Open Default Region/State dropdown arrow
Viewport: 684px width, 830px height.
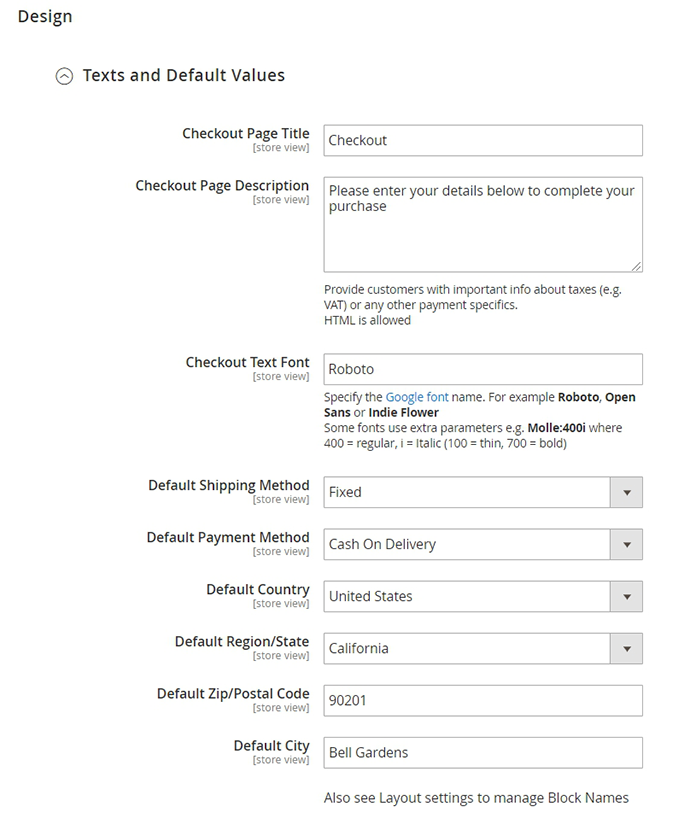(x=627, y=648)
